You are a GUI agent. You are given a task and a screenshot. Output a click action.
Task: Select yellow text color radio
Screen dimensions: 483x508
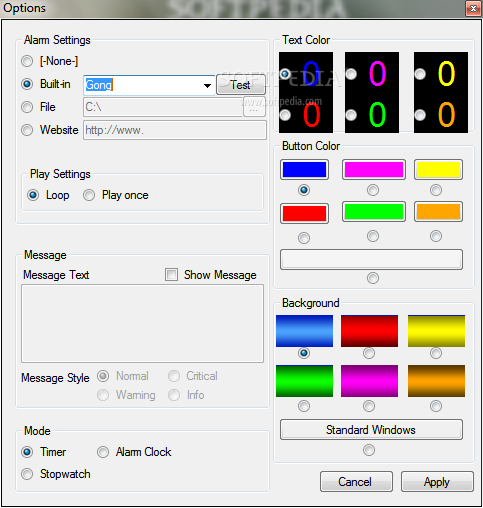point(420,74)
